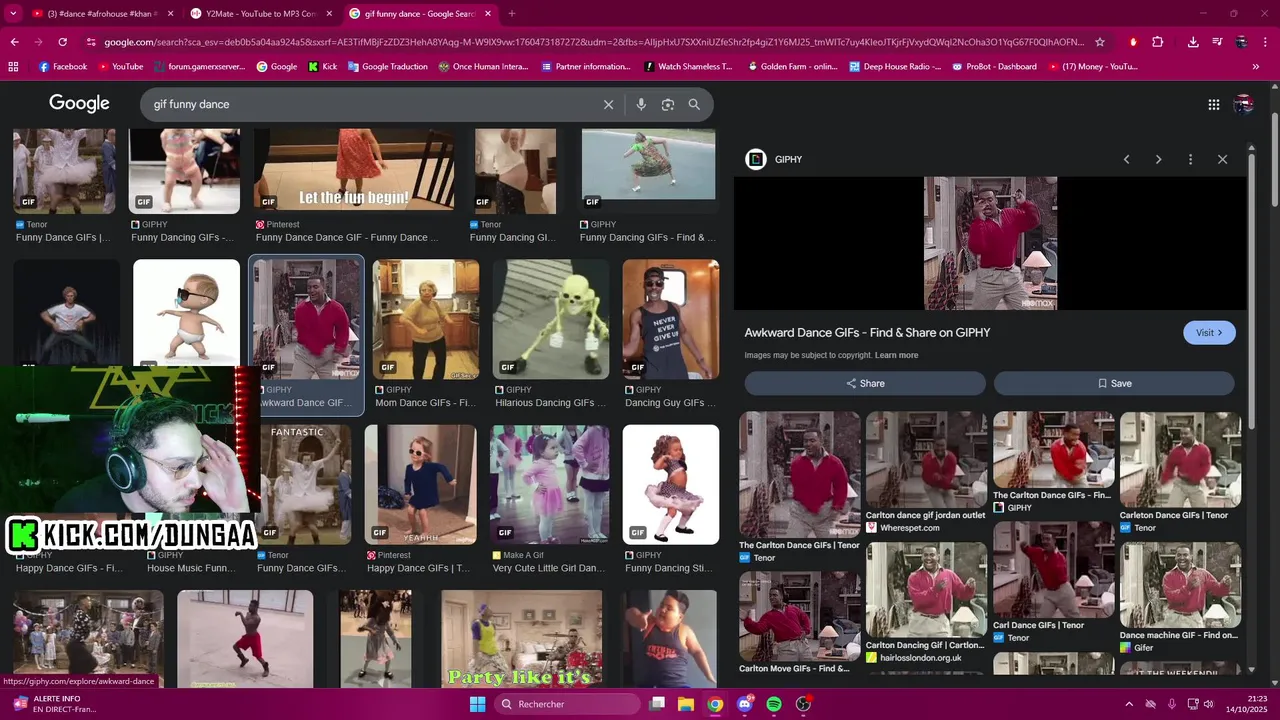This screenshot has height=720, width=1280.
Task: Open the Chrome three-dot menu
Action: (x=1265, y=42)
